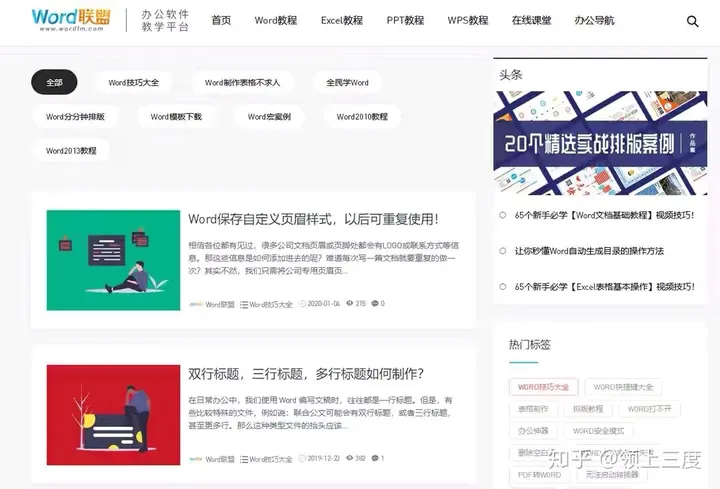Click the category list icon on second article
The image size is (720, 489).
click(243, 459)
